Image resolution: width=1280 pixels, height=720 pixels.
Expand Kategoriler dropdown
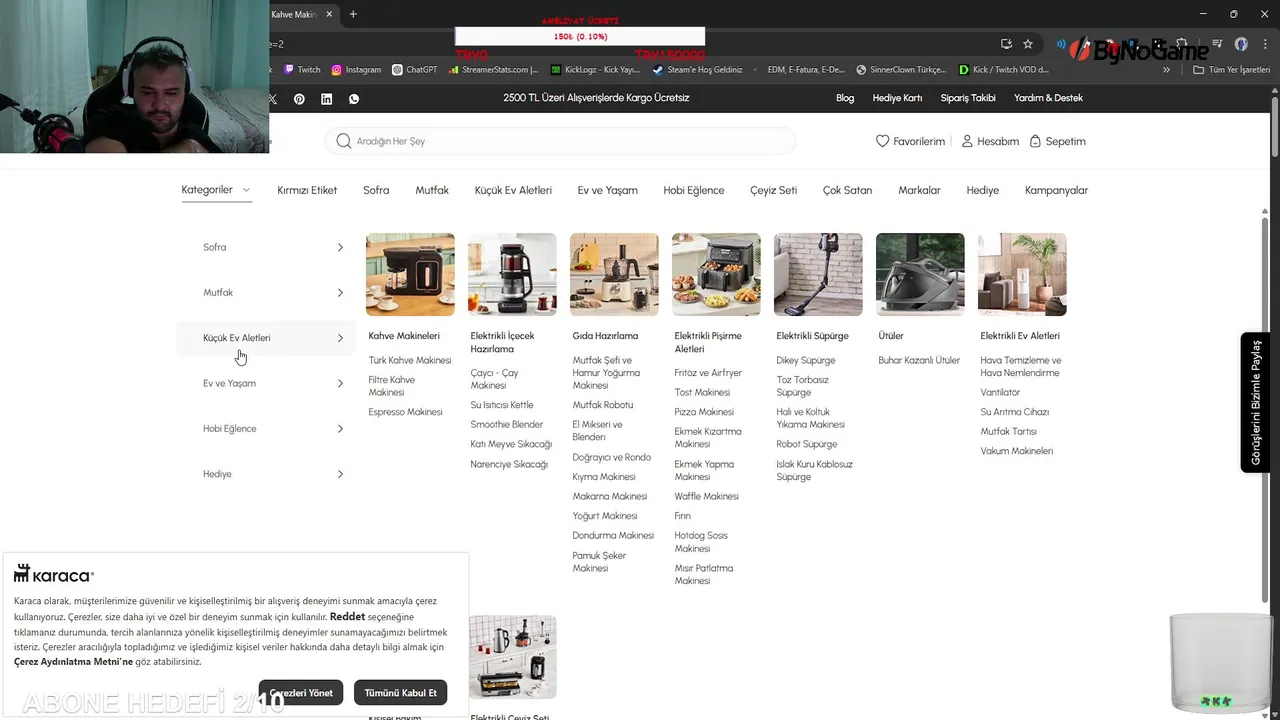click(x=216, y=190)
